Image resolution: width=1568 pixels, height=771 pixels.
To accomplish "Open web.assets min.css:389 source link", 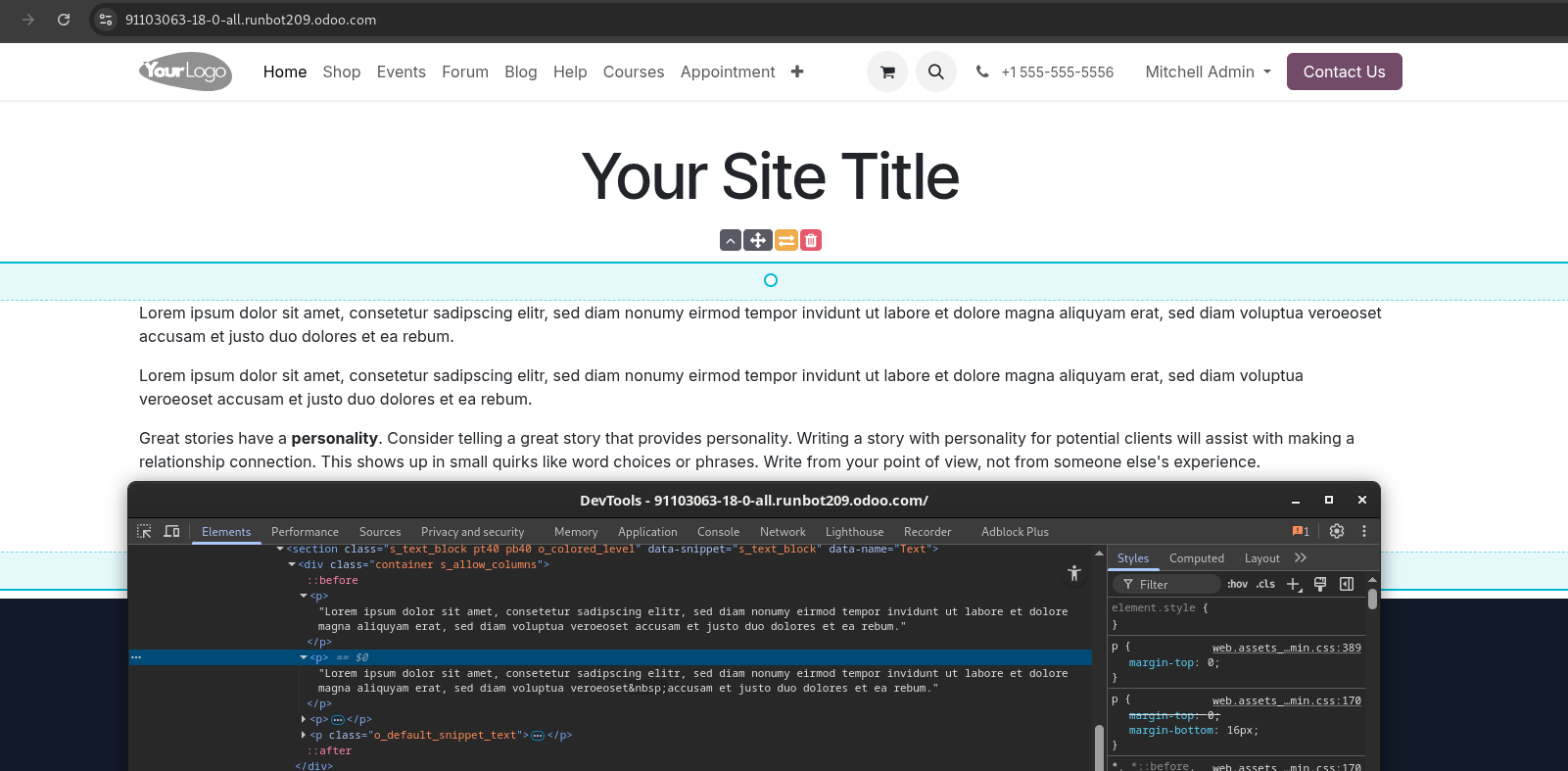I will click(x=1286, y=648).
